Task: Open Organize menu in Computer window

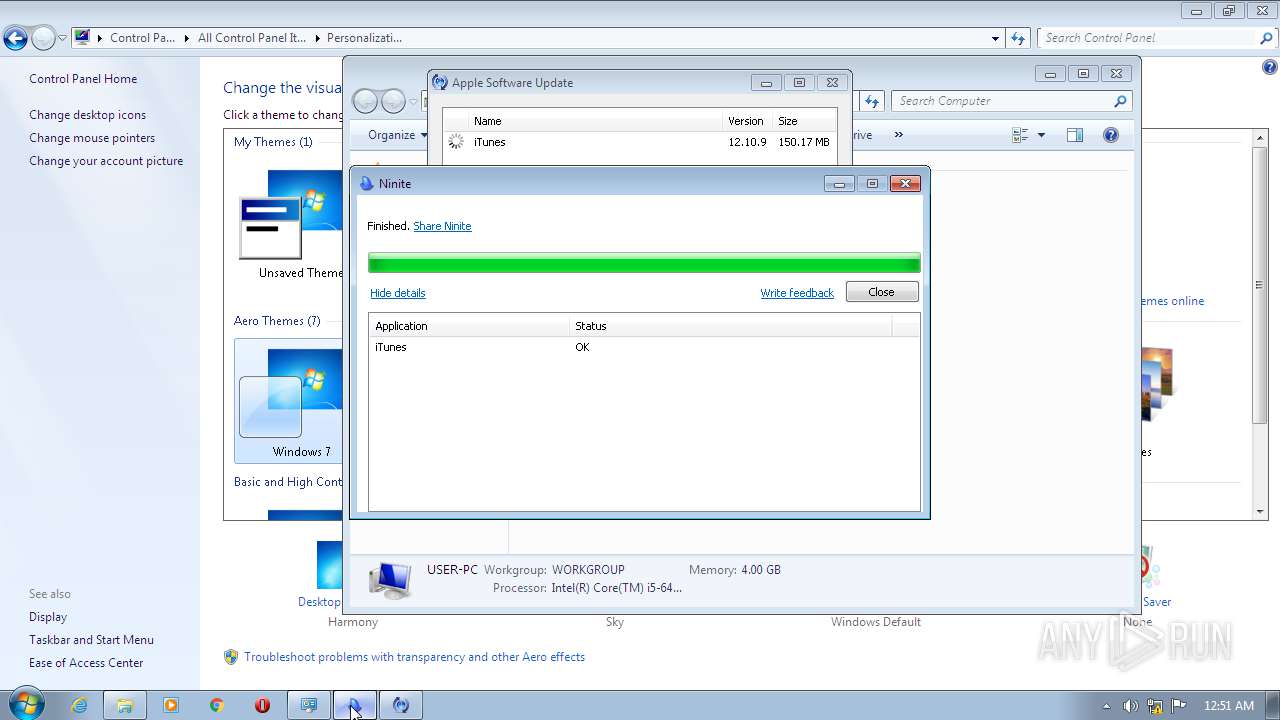Action: point(397,135)
